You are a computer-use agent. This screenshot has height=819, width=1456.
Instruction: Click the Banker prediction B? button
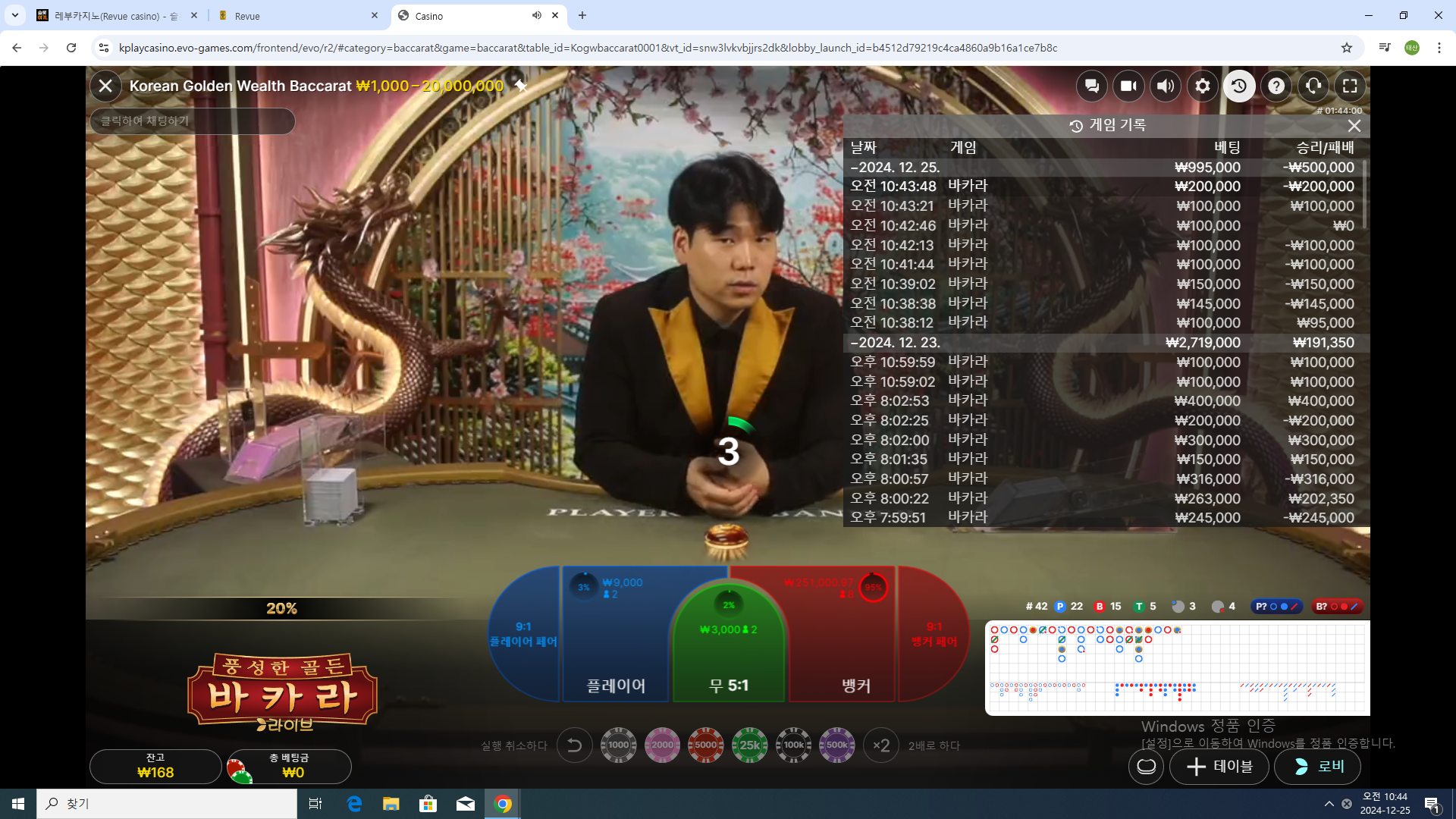[x=1338, y=607]
